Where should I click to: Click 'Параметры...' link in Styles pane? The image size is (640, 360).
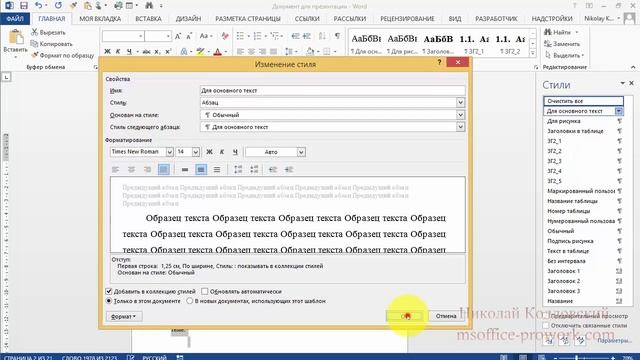(614, 340)
